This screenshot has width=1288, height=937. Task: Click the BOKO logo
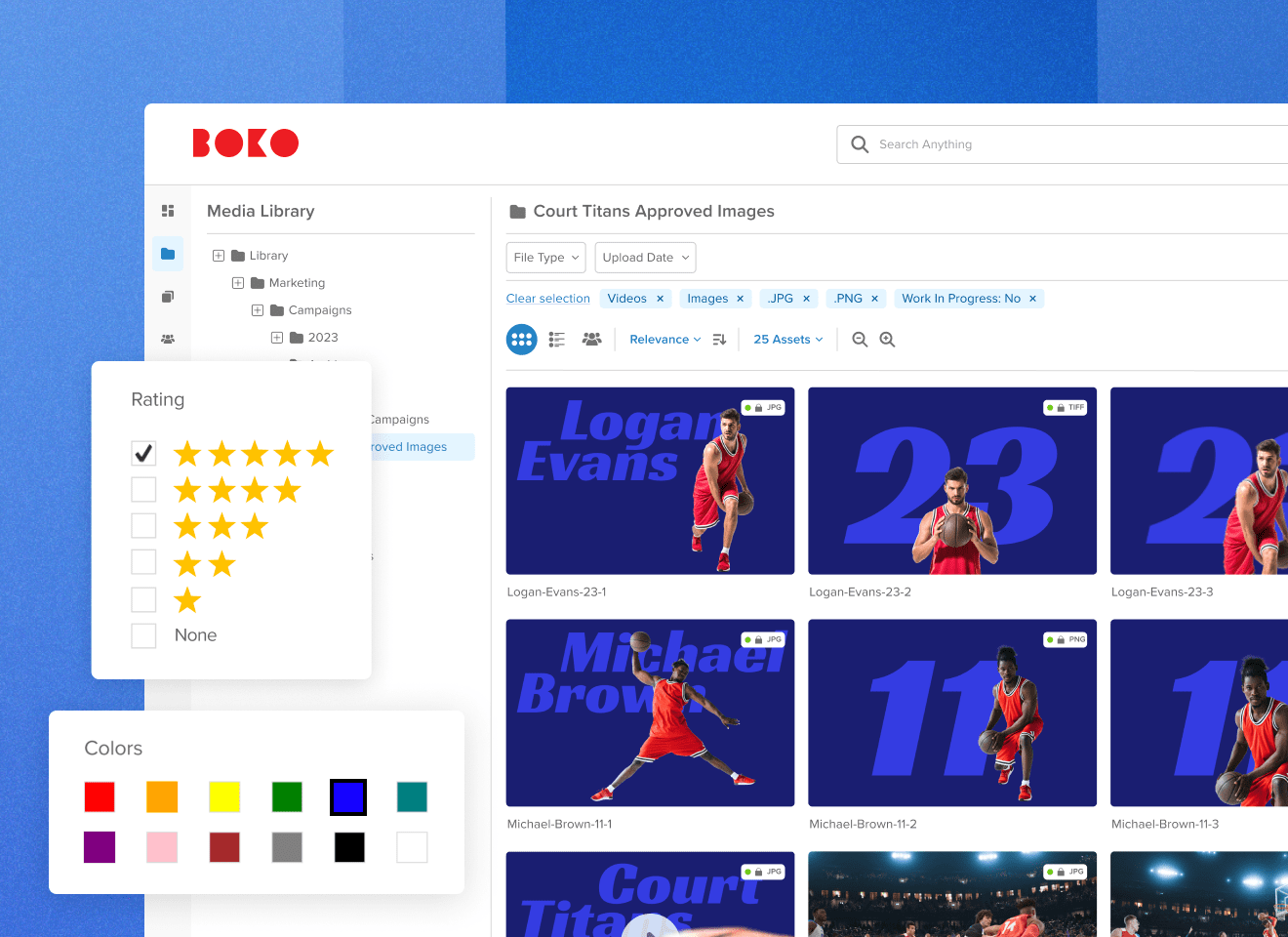pos(246,143)
